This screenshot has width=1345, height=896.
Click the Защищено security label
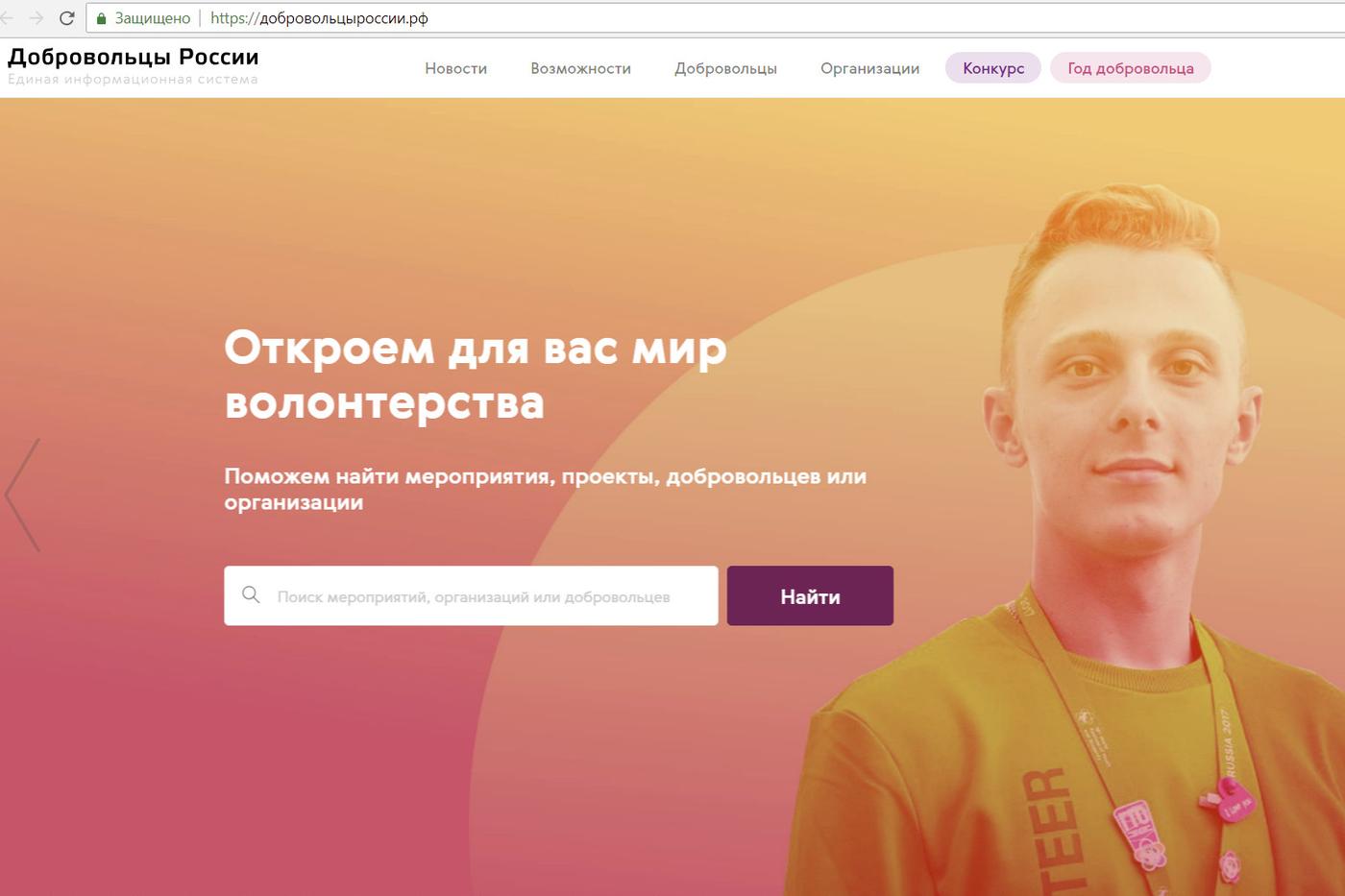pyautogui.click(x=153, y=18)
